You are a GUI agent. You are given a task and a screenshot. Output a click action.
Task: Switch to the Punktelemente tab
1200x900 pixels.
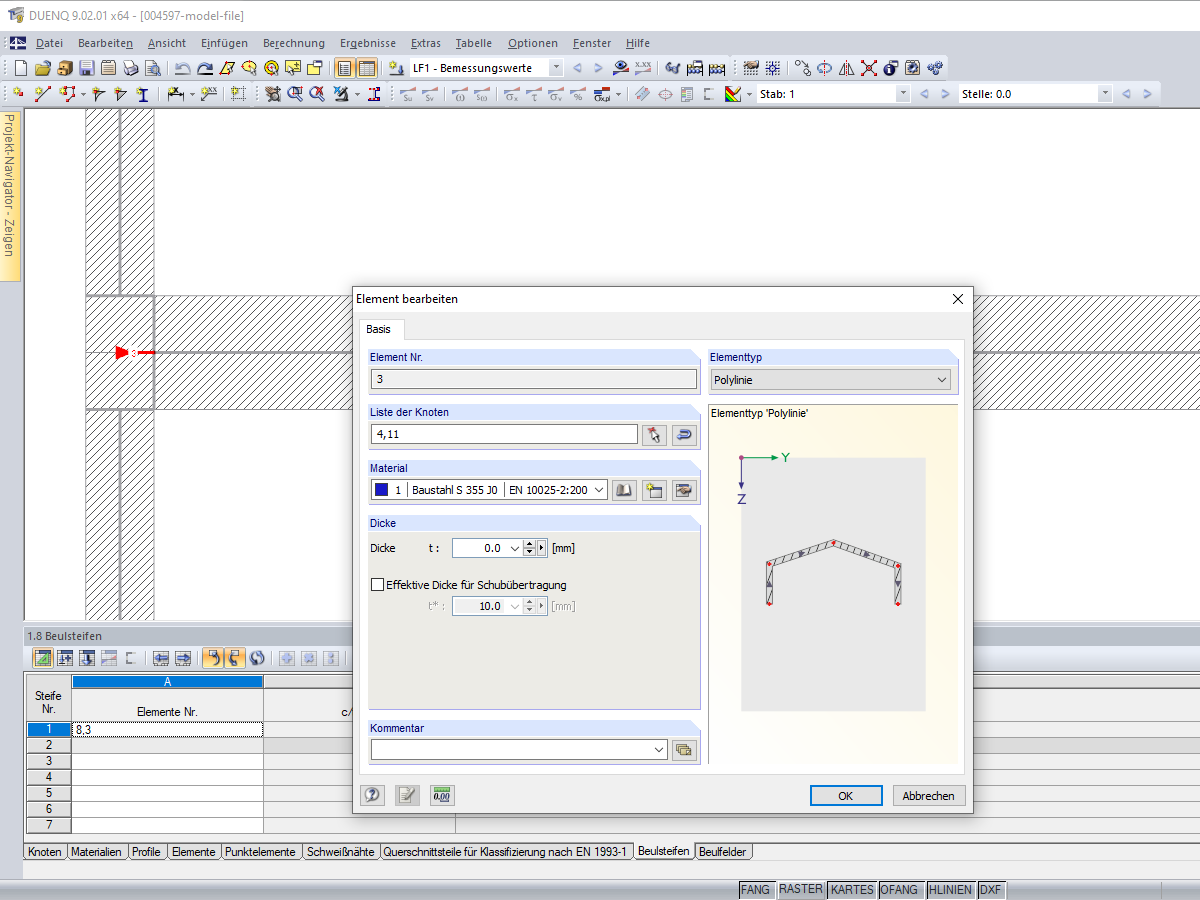point(261,852)
